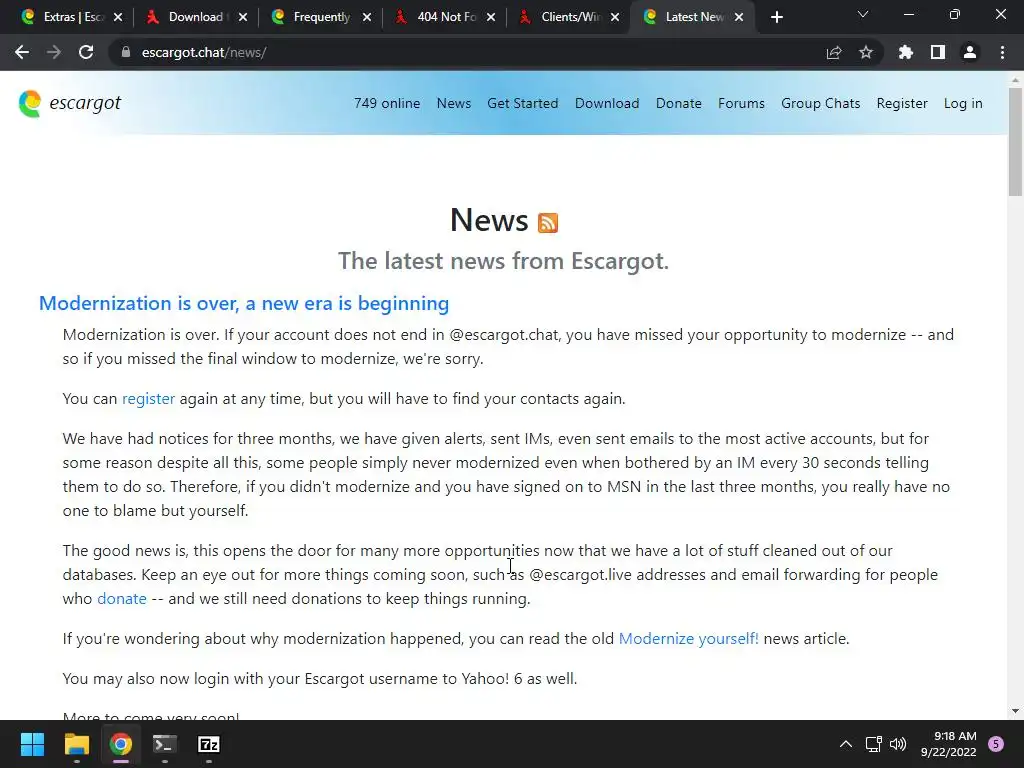This screenshot has width=1024, height=768.
Task: Share this page icon in address bar
Action: (834, 52)
